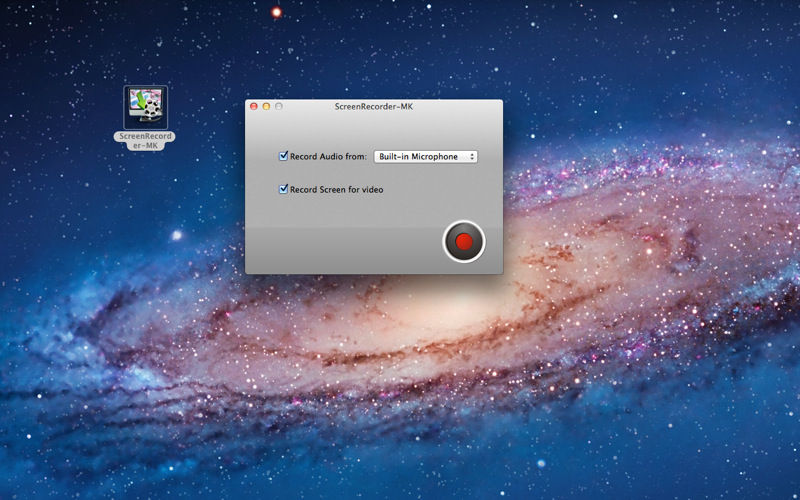The width and height of the screenshot is (800, 500).
Task: Uncheck the Record Audio from checkbox
Action: pyautogui.click(x=284, y=156)
